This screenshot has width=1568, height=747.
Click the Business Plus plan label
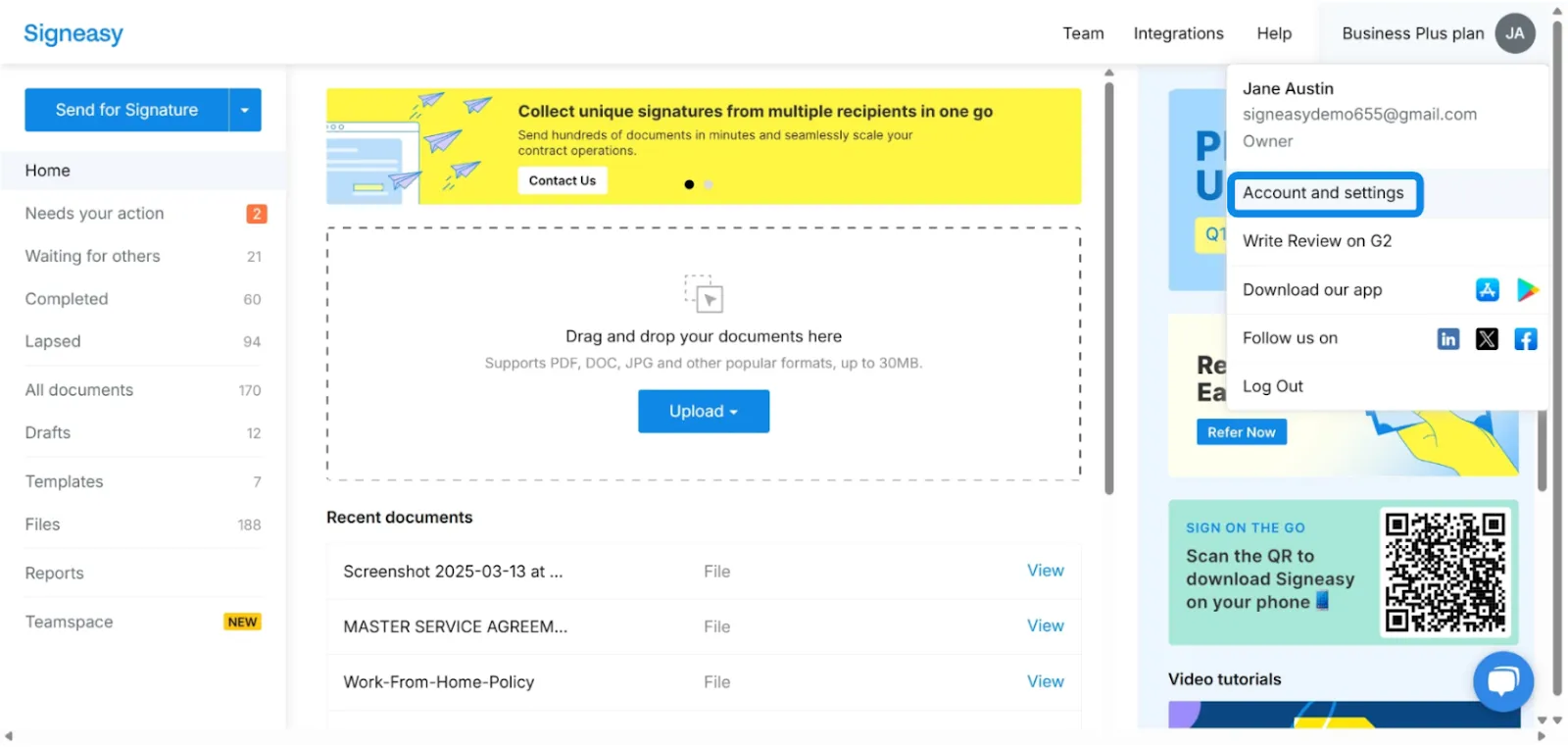(1412, 33)
